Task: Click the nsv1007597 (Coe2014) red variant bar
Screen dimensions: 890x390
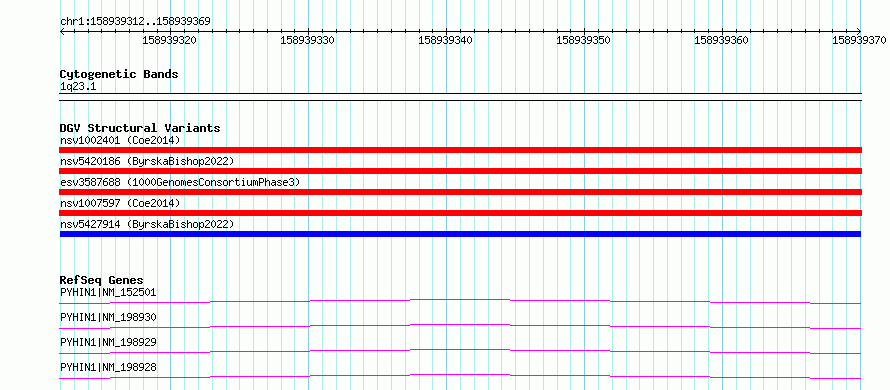Action: coord(460,213)
